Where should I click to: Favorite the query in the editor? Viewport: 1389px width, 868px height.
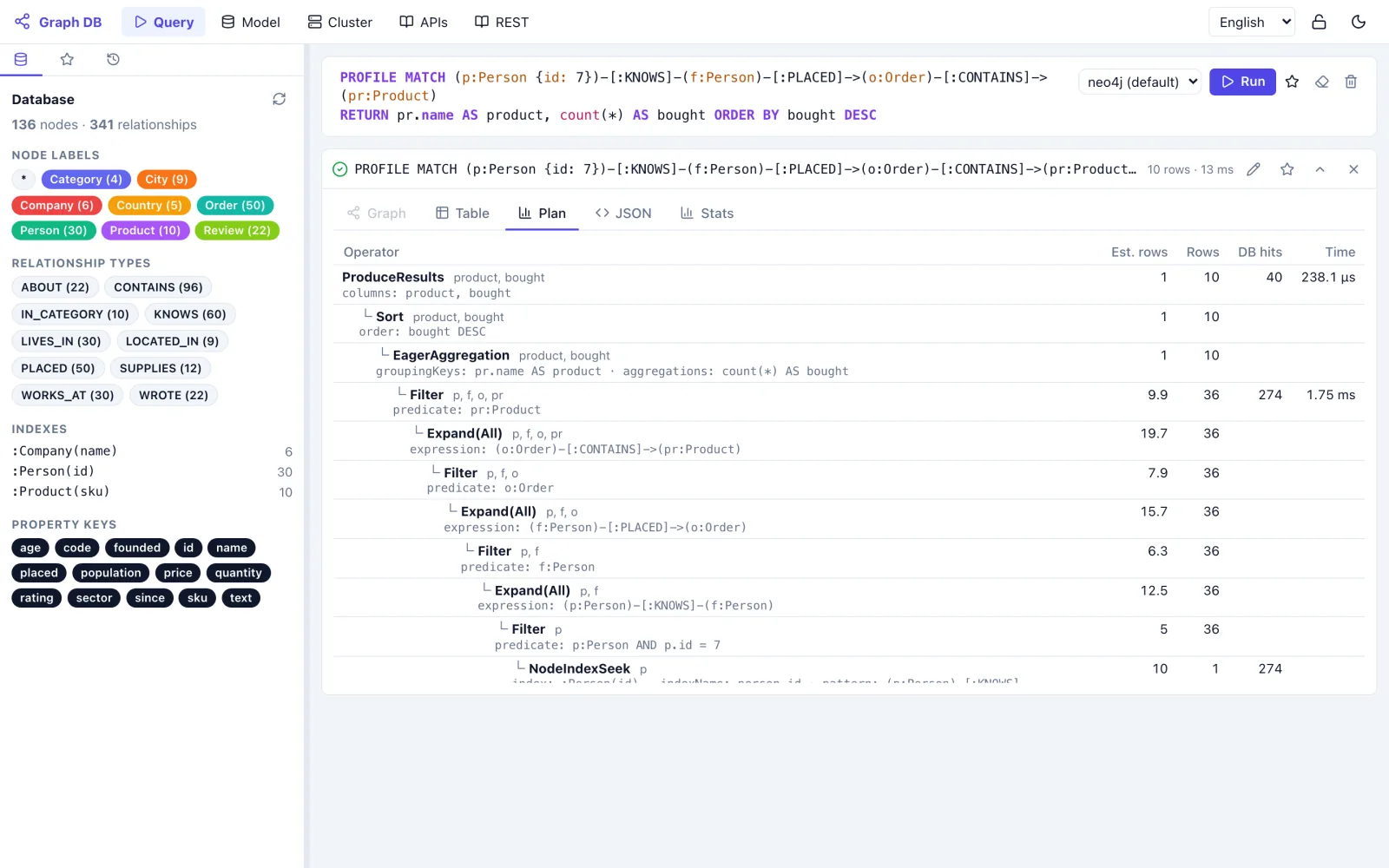1292,82
